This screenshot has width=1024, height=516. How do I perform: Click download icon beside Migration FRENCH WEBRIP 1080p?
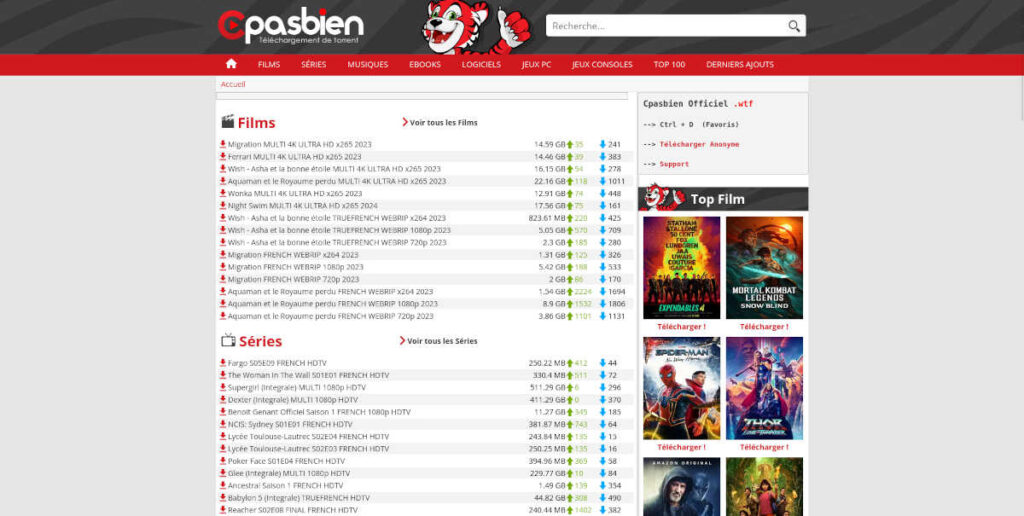223,267
